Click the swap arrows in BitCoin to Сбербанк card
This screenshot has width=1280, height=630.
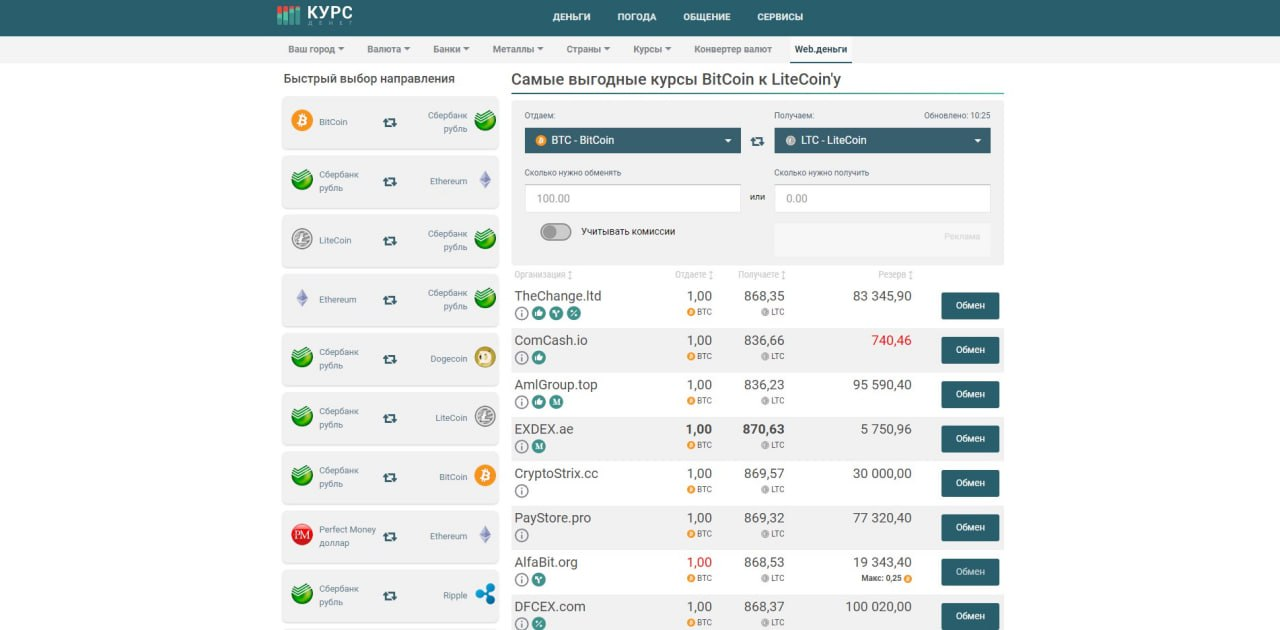[390, 122]
